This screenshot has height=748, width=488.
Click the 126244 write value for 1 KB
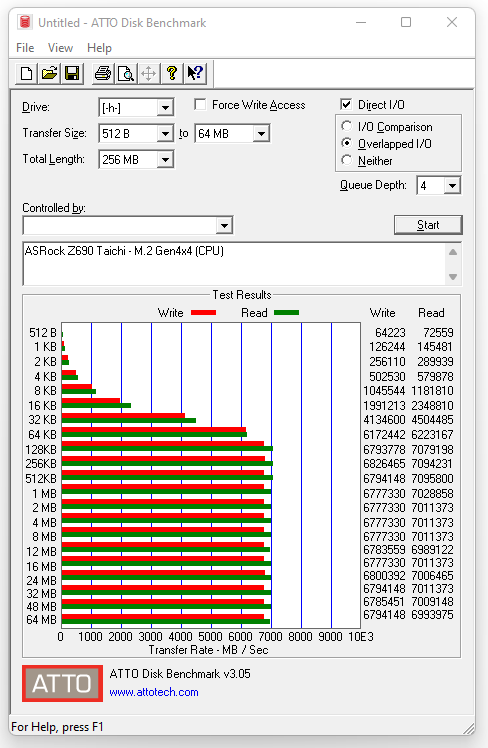(x=387, y=347)
